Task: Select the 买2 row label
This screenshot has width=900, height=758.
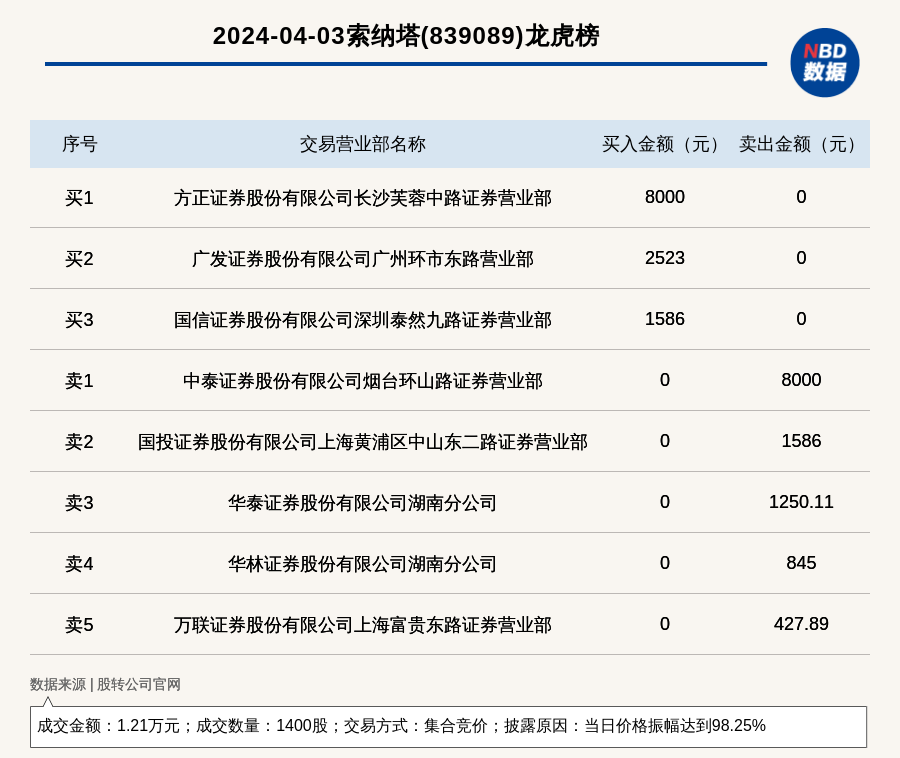Action: [x=79, y=259]
